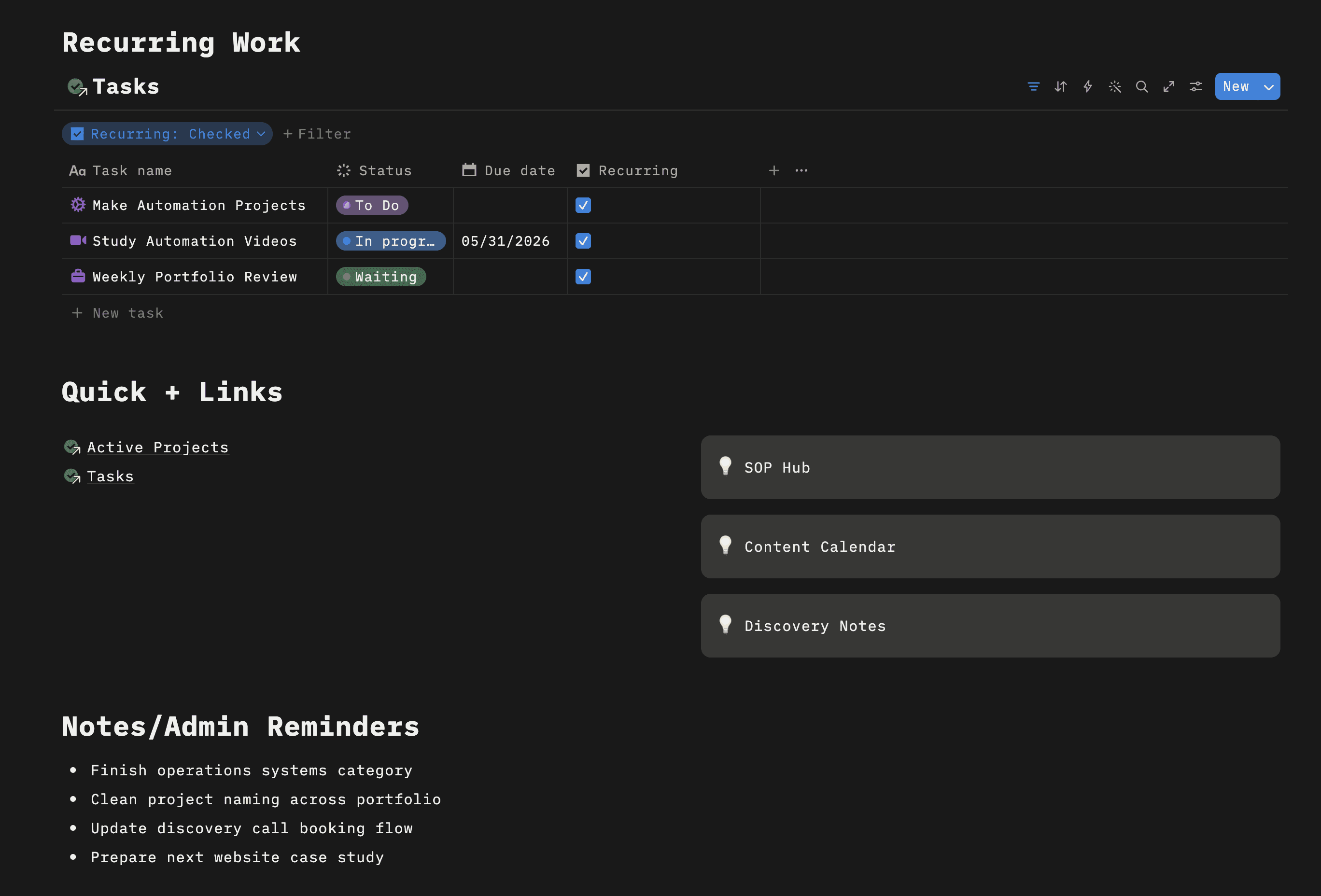This screenshot has width=1321, height=896.
Task: Uncheck Recurring for Make Automation Projects
Action: (583, 205)
